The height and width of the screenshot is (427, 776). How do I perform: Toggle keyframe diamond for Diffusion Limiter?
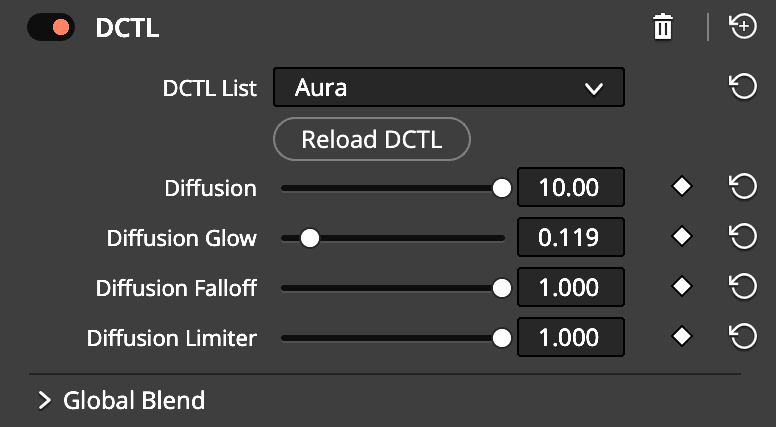(682, 336)
